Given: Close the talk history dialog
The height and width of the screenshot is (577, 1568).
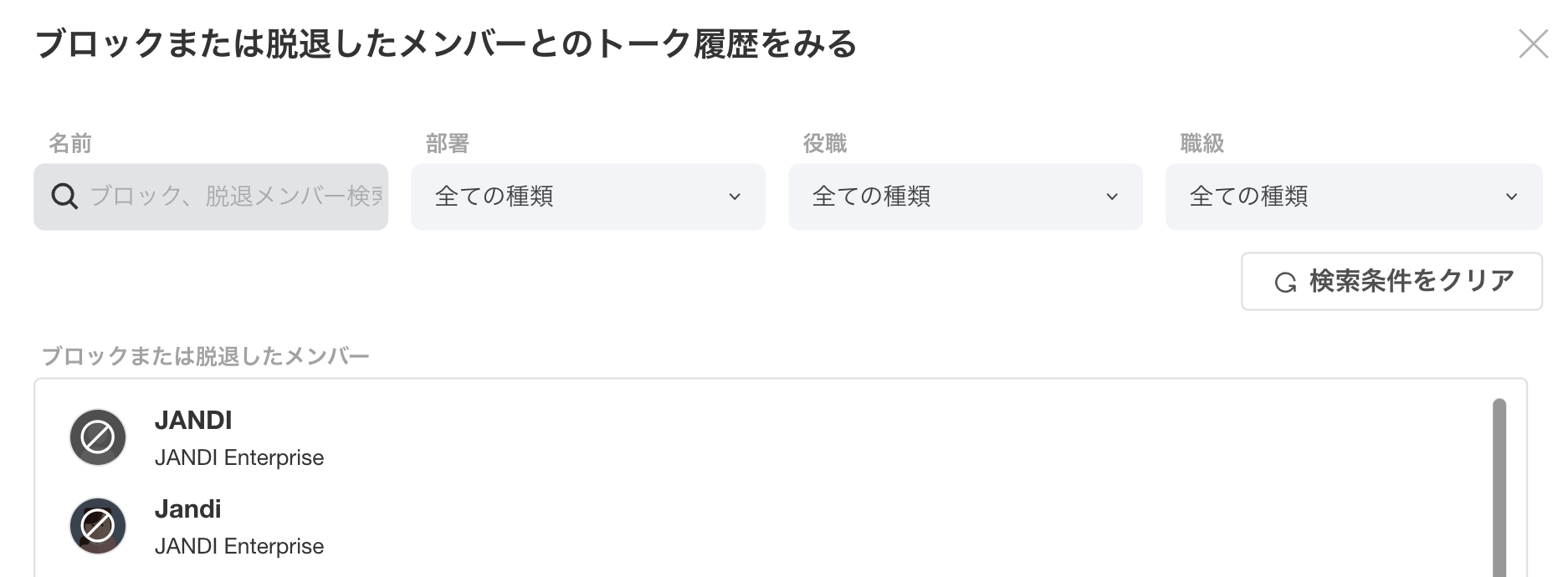Looking at the screenshot, I should click(1533, 43).
